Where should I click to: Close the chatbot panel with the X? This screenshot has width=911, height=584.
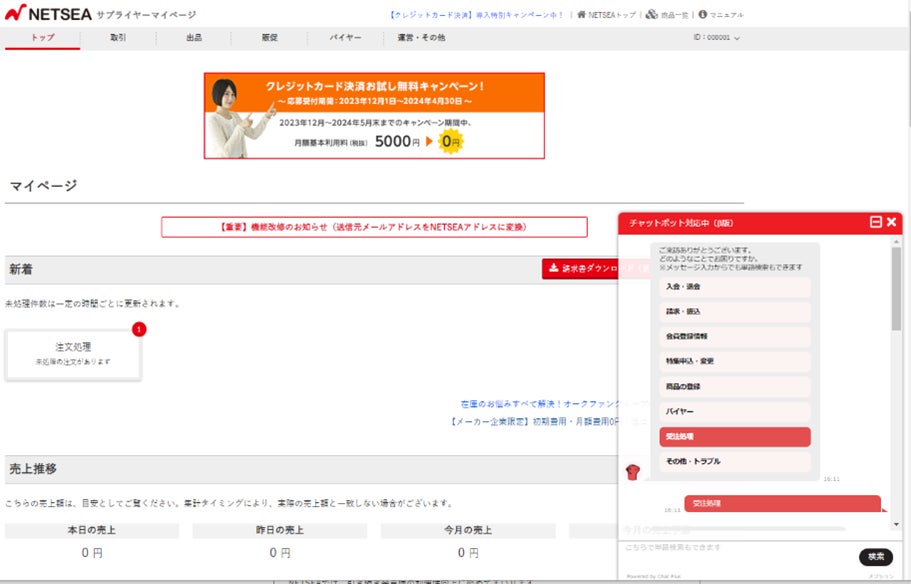point(892,222)
